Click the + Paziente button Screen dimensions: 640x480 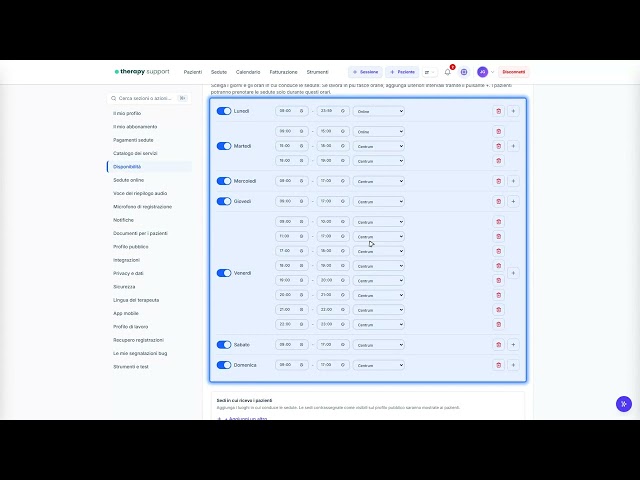tap(402, 72)
